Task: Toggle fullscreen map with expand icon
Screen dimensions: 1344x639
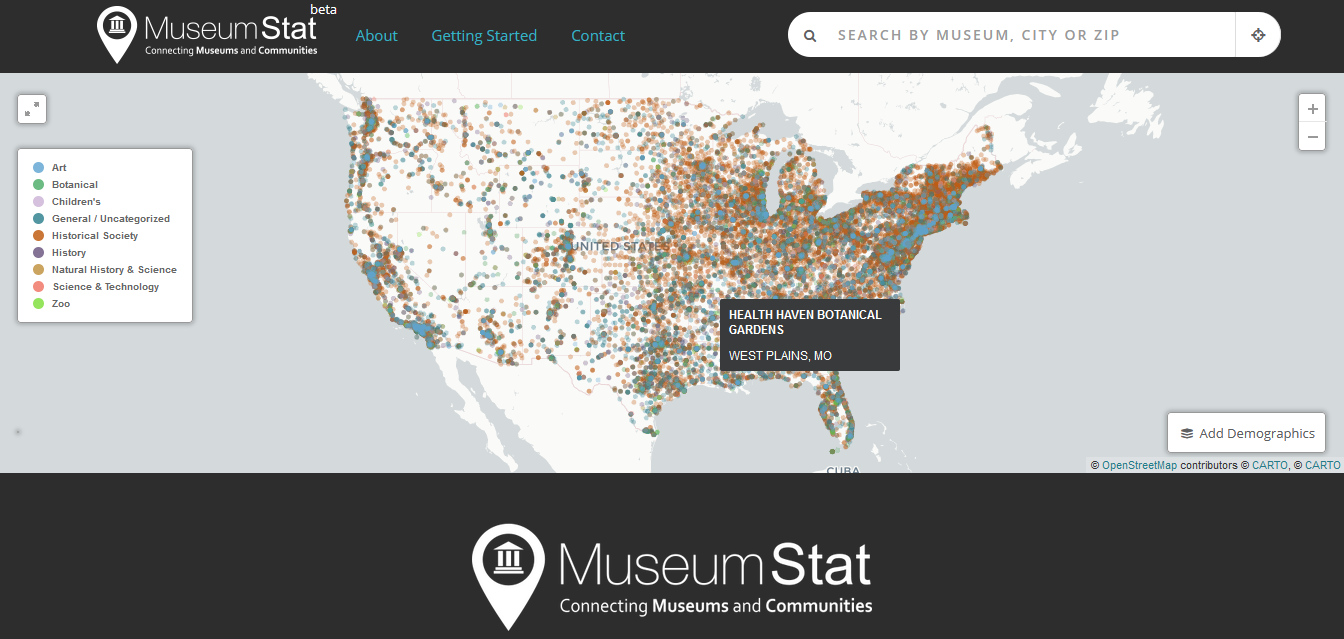Action: 32,109
